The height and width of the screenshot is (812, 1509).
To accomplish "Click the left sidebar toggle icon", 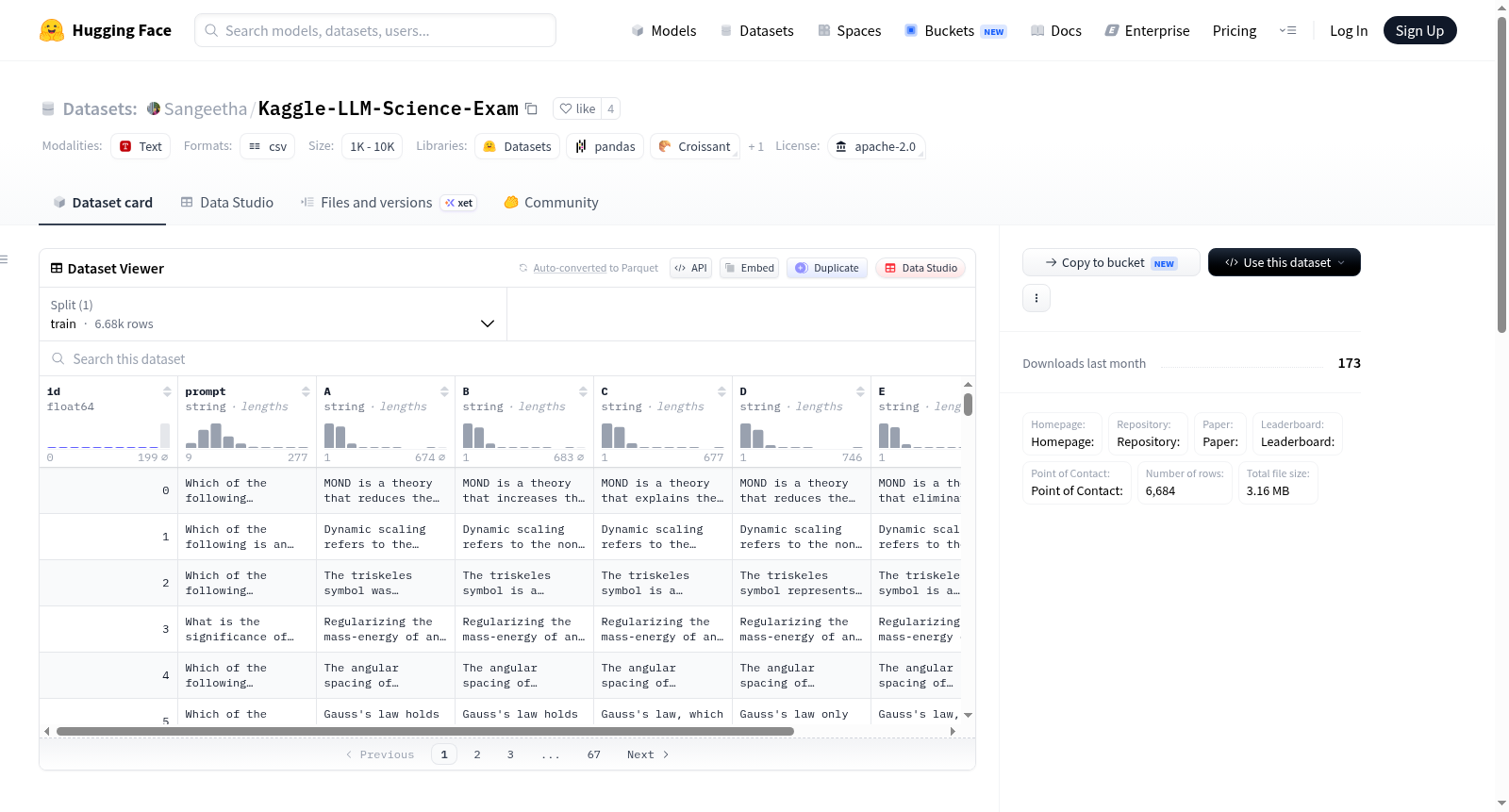I will 5,259.
